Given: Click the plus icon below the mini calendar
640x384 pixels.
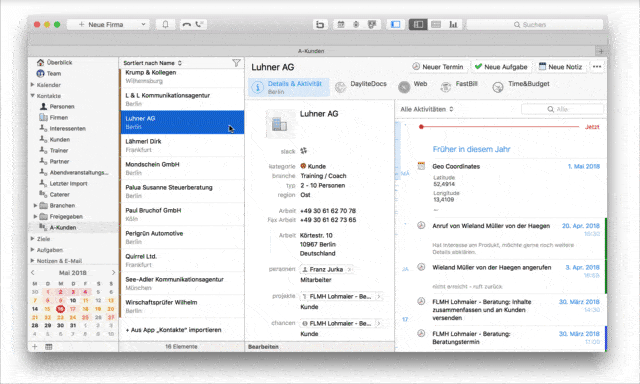Looking at the screenshot, I should (x=35, y=347).
